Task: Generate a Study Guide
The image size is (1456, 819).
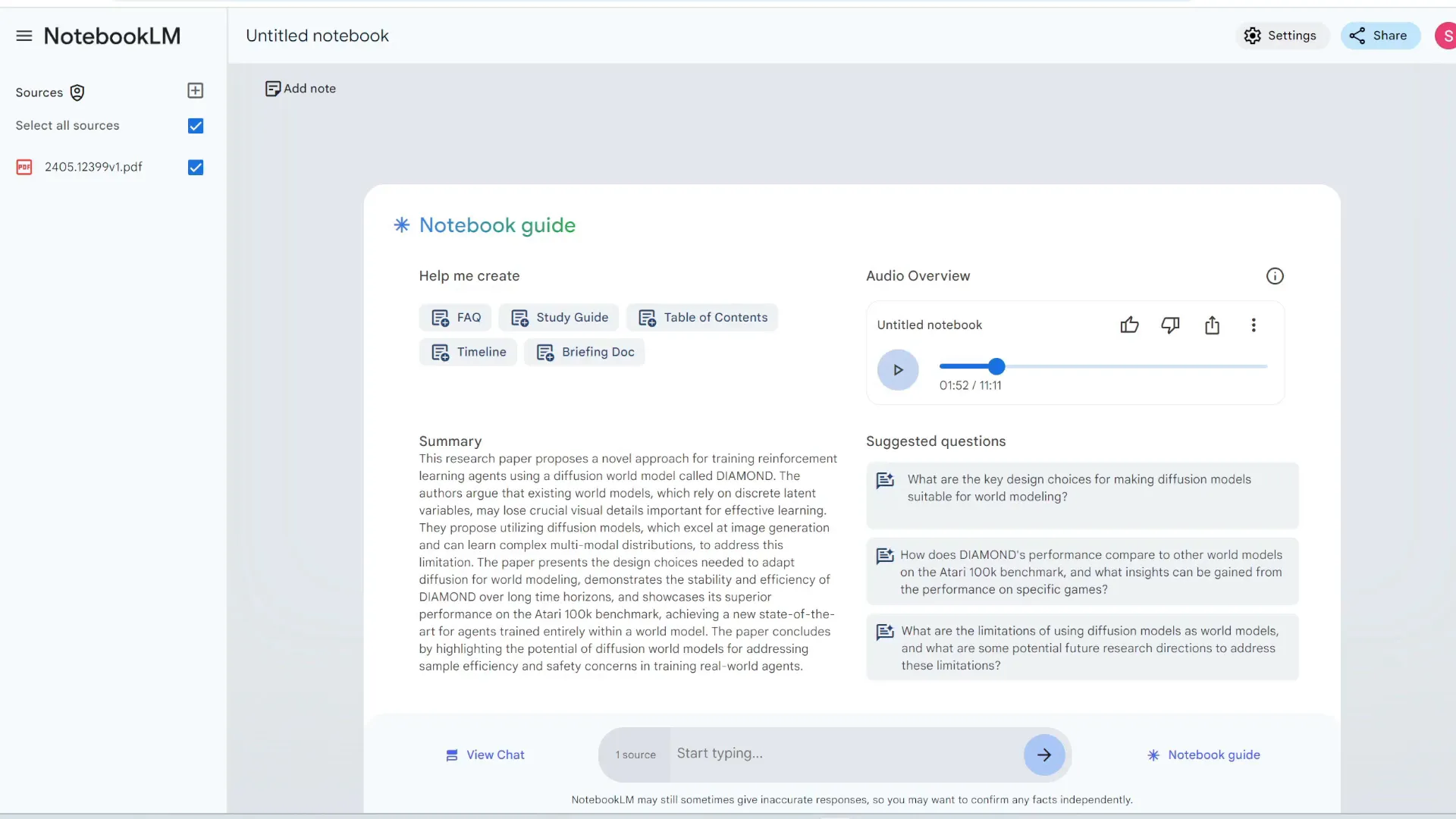Action: 559,318
